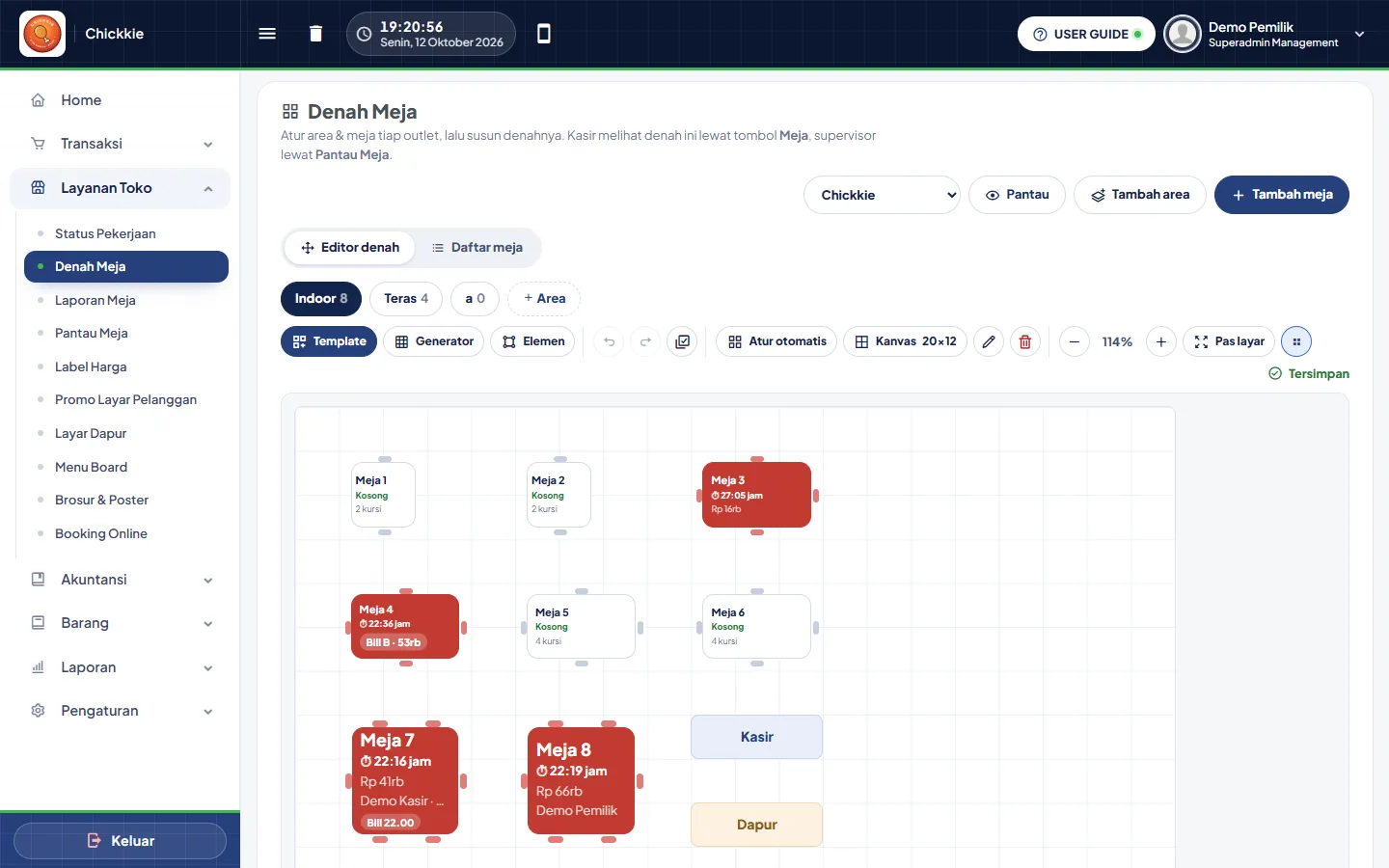The width and height of the screenshot is (1389, 868).
Task: Expand the Pengaturan sidebar menu
Action: (120, 711)
